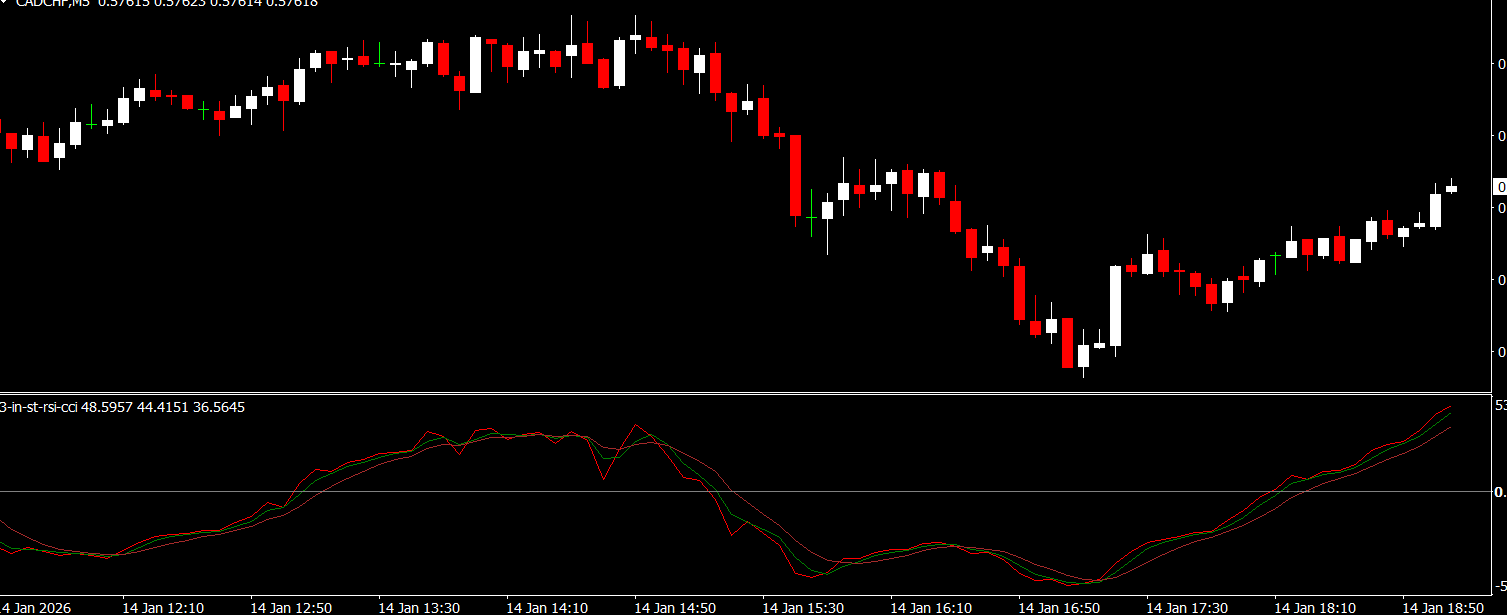This screenshot has width=1507, height=615.
Task: Click the 14 Jan 16:50 time label
Action: pos(1059,607)
